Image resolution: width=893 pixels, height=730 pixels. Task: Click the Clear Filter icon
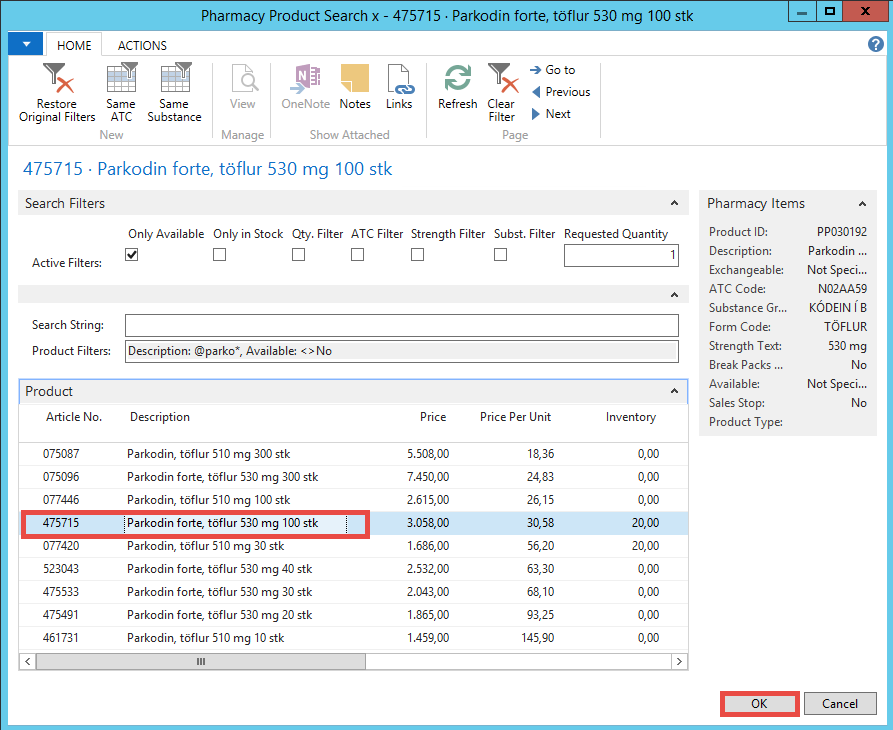coord(501,79)
